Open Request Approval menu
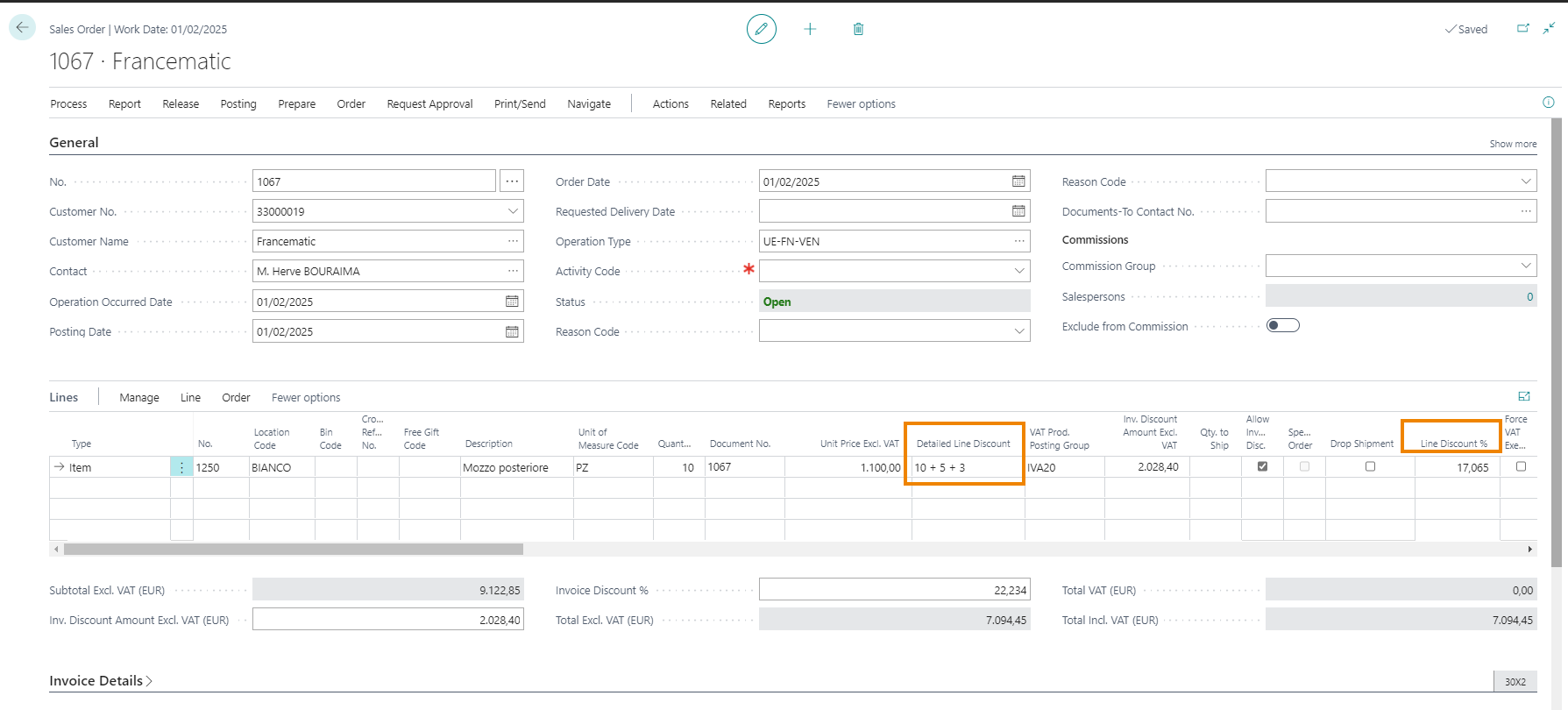This screenshot has width=1568, height=710. point(429,103)
